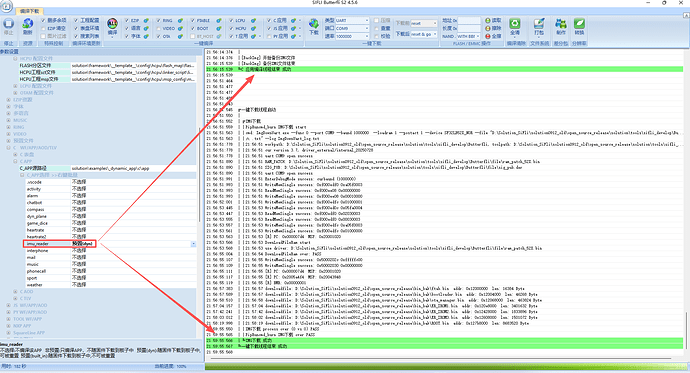Open the imu_reader value dropdown arrow
This screenshot has width=690, height=373.
(x=193, y=244)
